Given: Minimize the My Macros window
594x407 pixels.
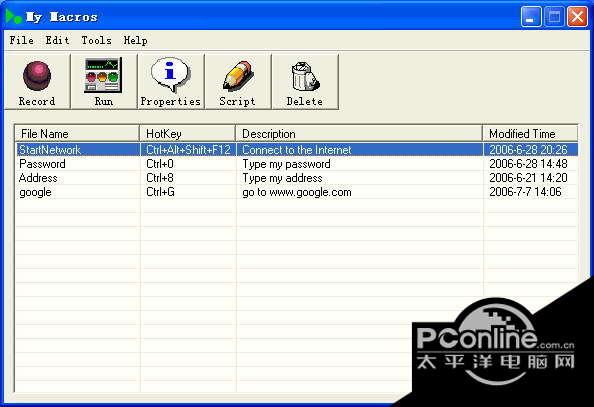Looking at the screenshot, I should point(531,17).
